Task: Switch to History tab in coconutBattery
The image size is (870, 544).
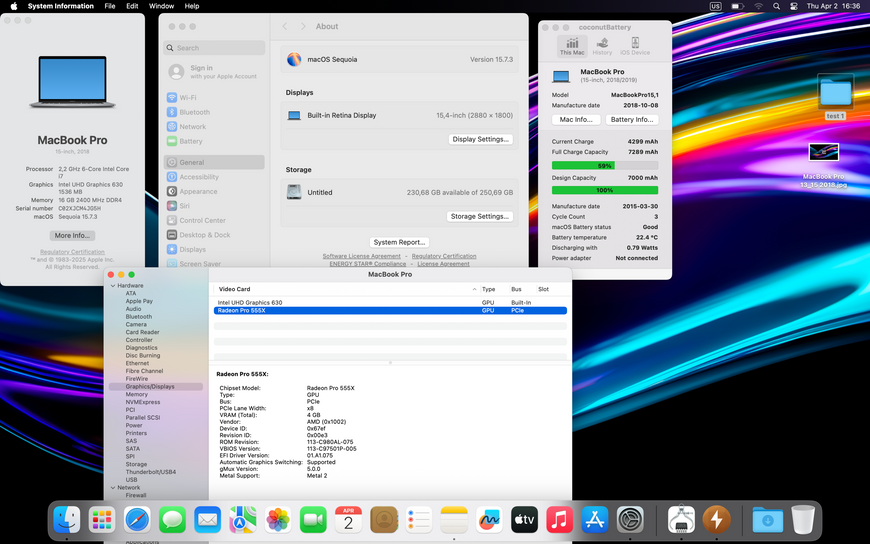Action: (x=602, y=46)
